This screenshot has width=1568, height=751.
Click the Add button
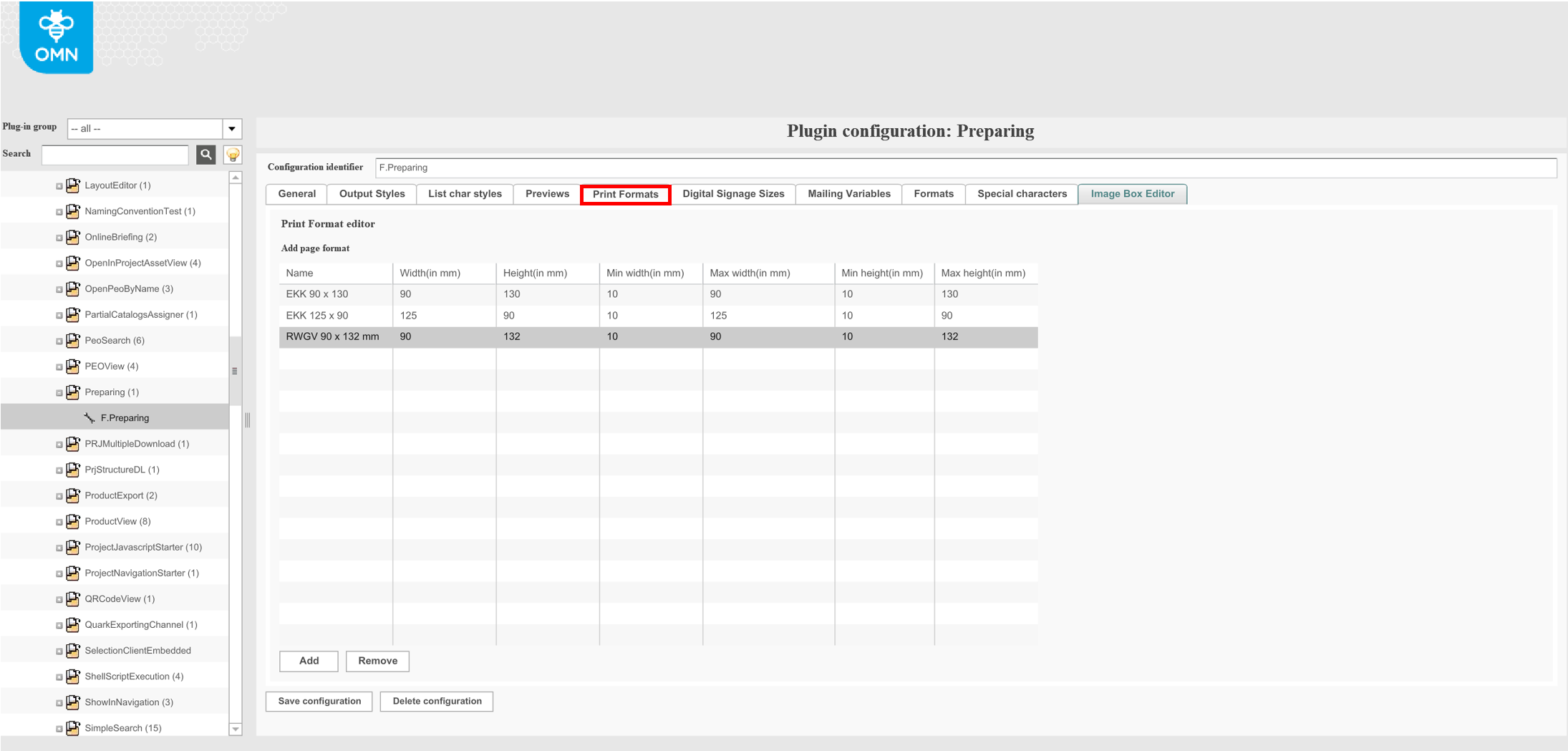[x=308, y=661]
